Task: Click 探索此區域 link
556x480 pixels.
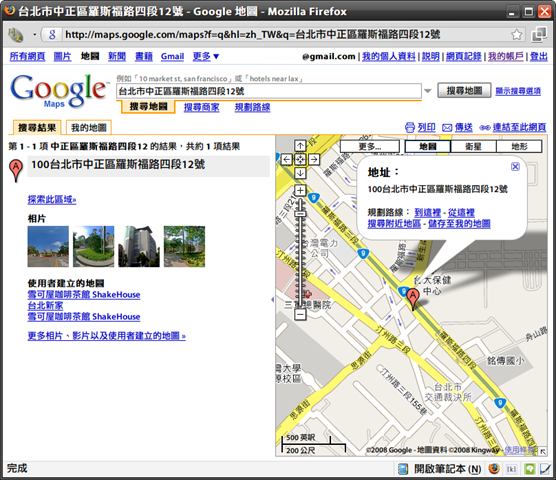Action: click(x=52, y=200)
